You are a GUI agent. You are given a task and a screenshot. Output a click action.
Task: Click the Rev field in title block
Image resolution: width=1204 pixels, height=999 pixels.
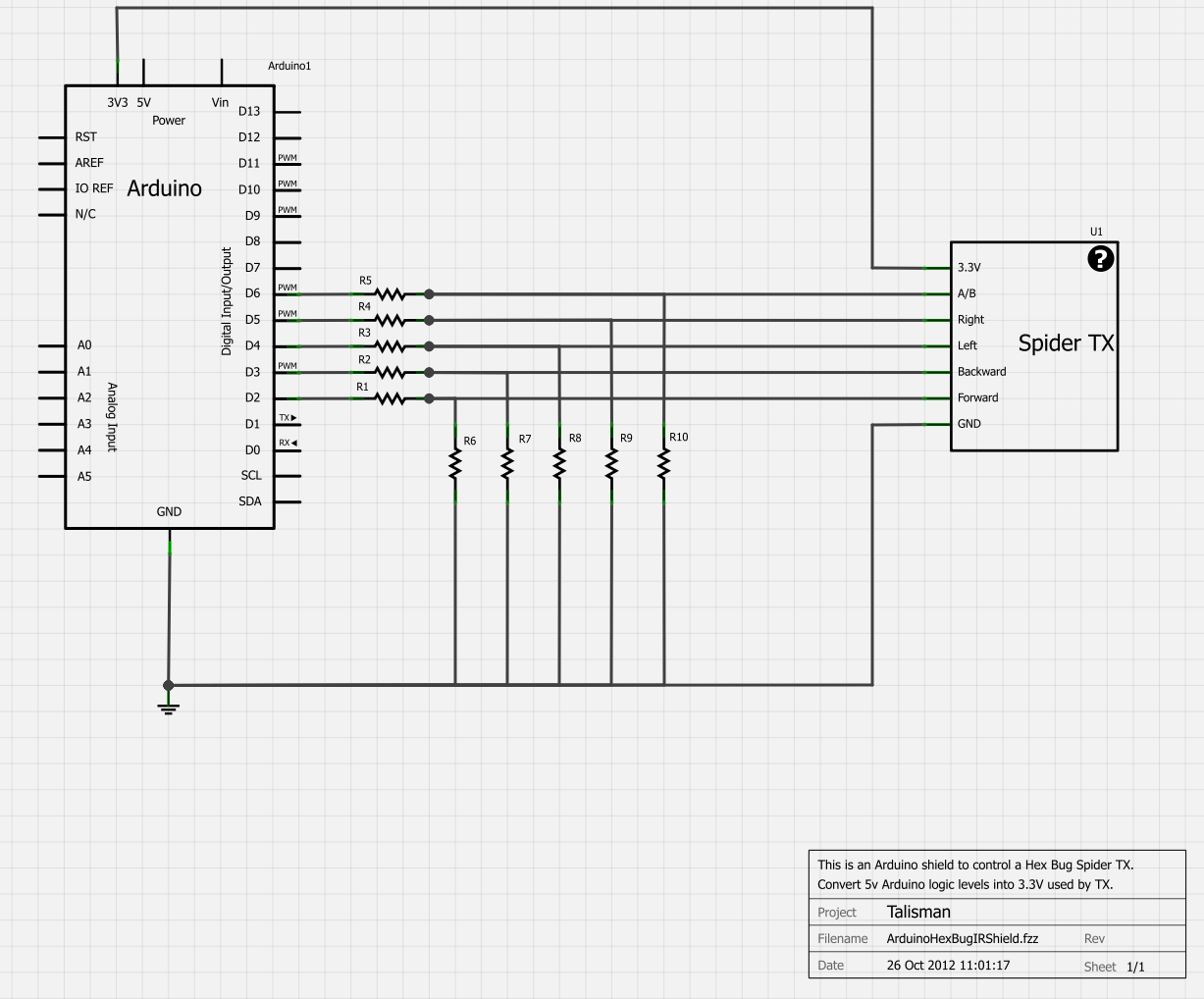1094,939
